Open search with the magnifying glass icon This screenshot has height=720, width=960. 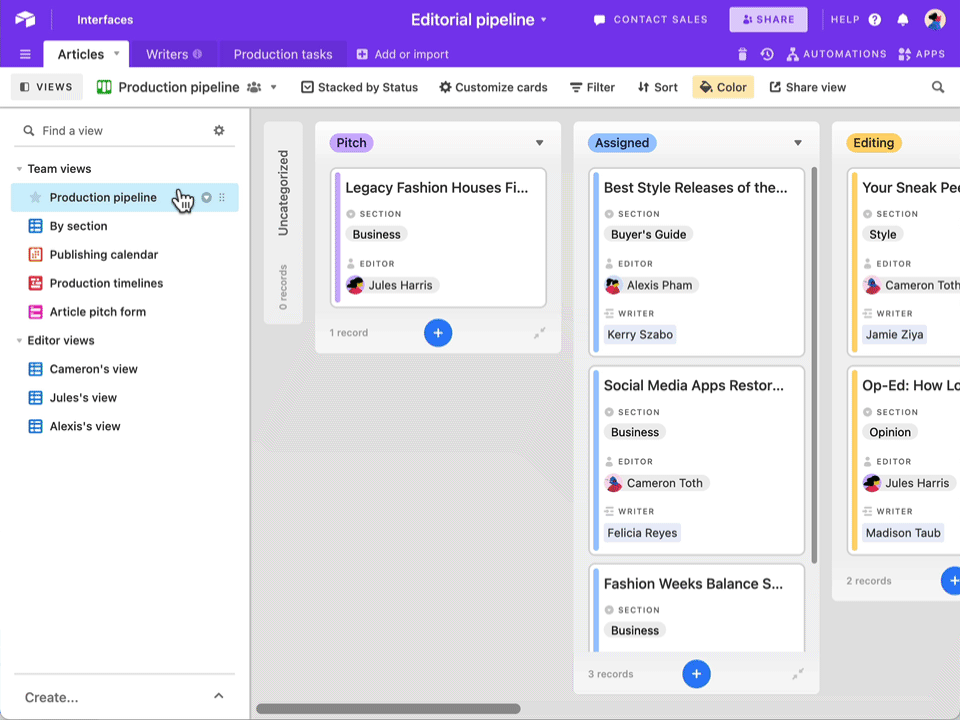click(938, 87)
